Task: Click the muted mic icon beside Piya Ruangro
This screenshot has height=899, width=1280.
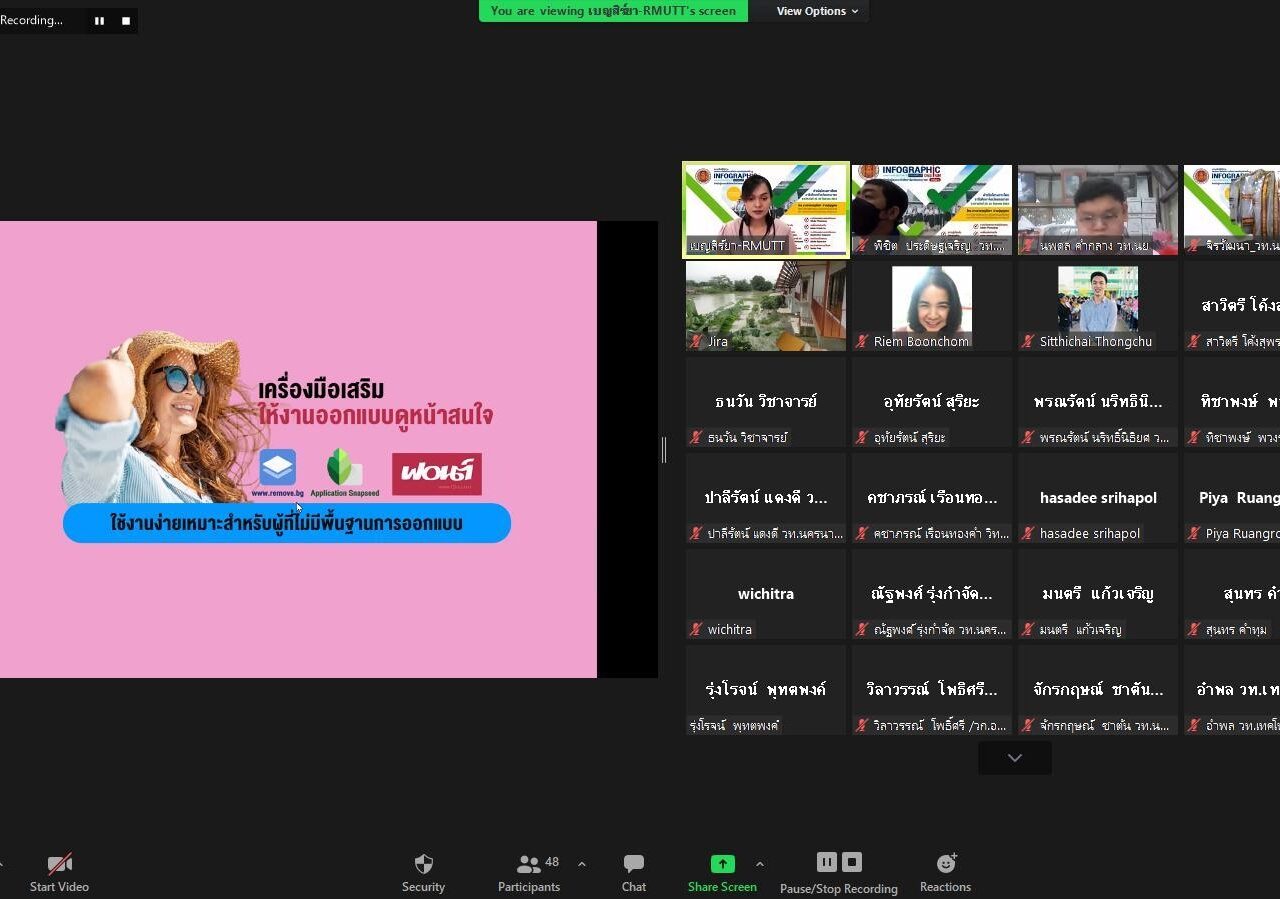Action: click(x=1194, y=534)
